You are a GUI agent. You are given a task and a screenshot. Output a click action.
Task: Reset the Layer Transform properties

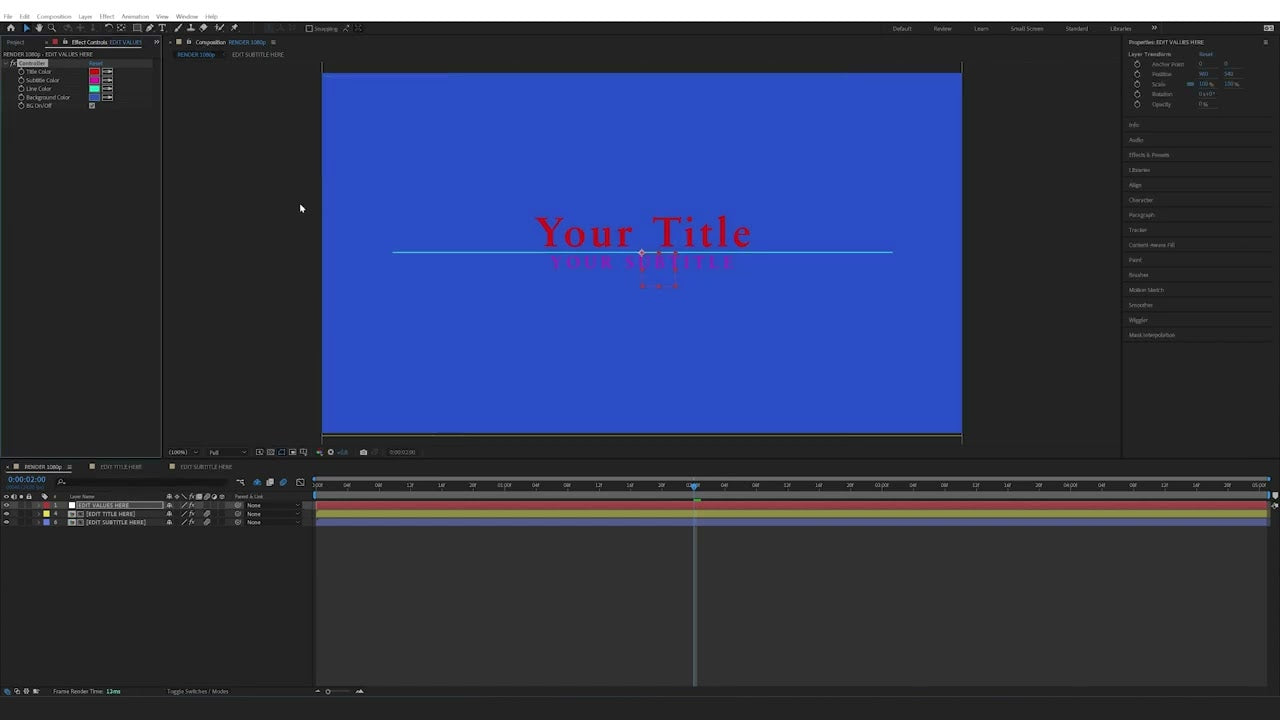[1206, 54]
